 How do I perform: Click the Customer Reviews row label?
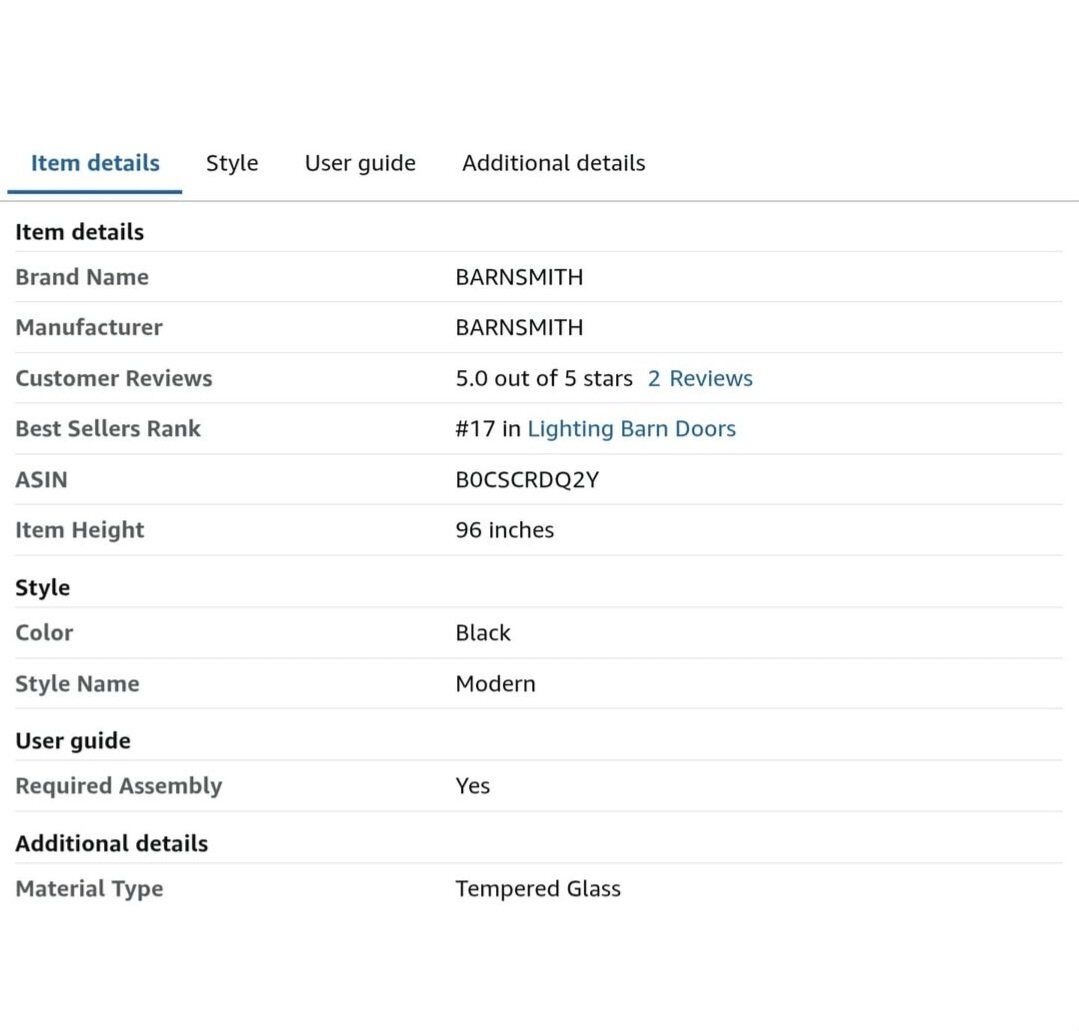click(114, 379)
